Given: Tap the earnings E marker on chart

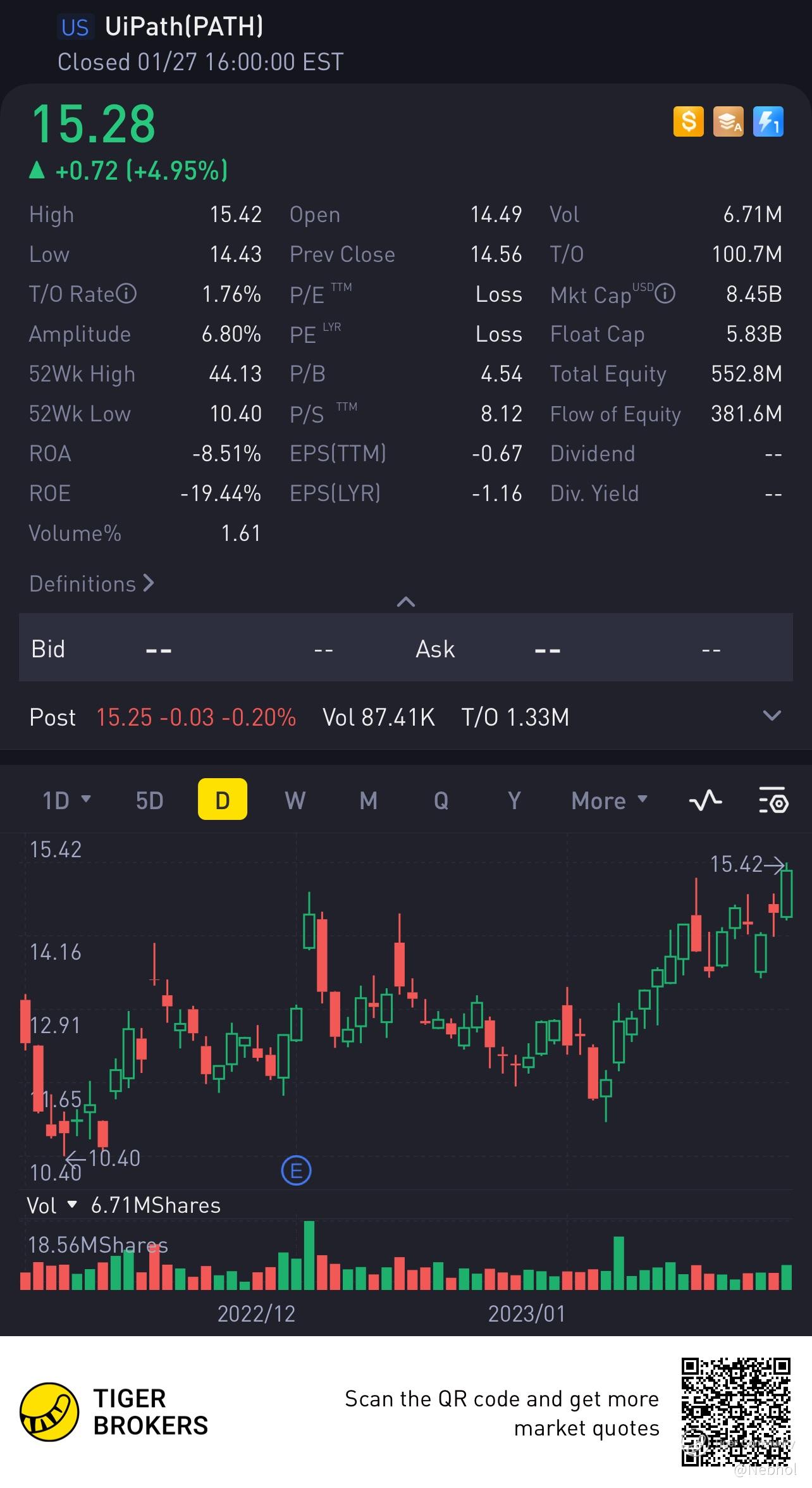Looking at the screenshot, I should pyautogui.click(x=296, y=1170).
